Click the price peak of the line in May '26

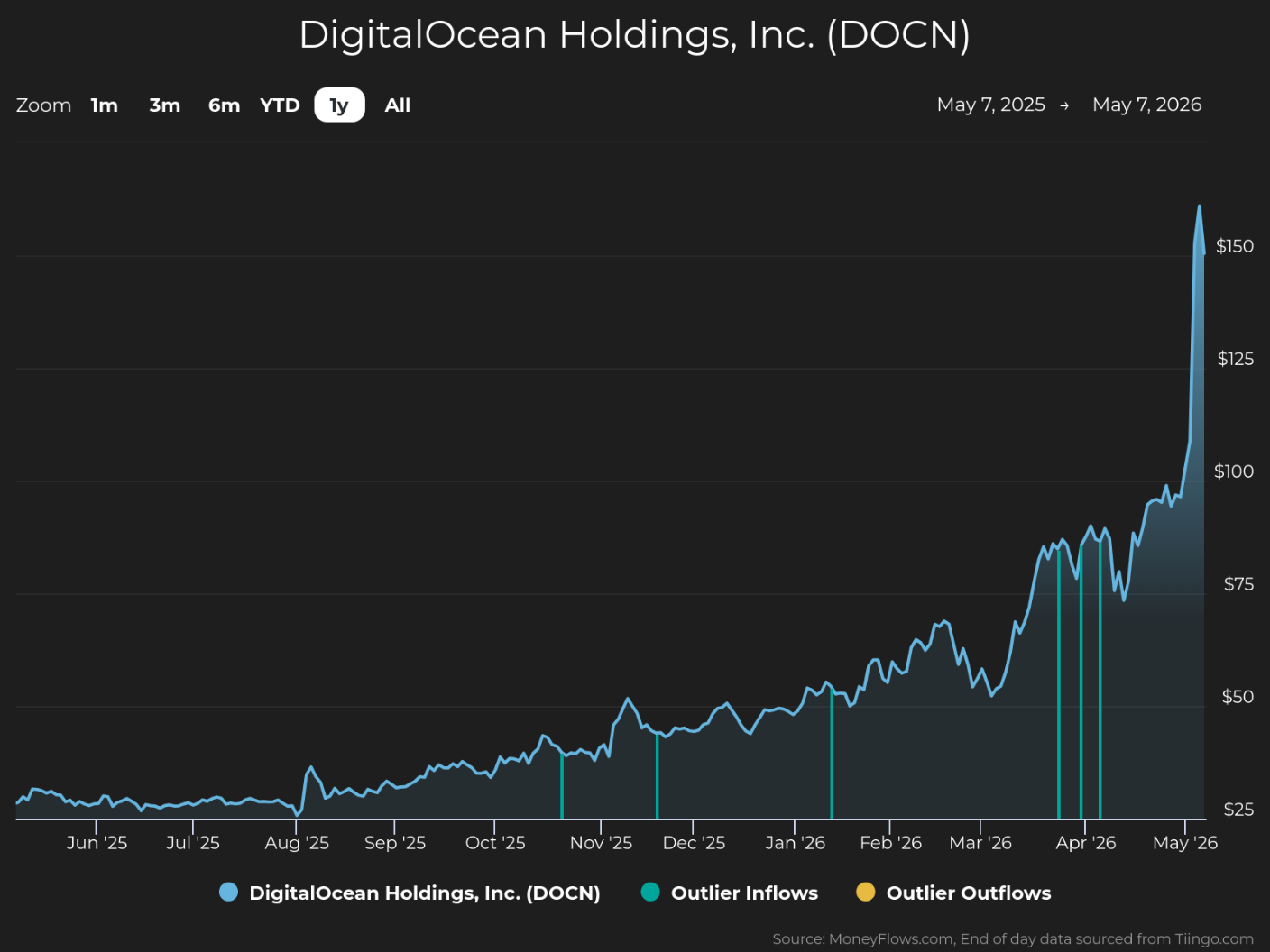tap(1199, 206)
